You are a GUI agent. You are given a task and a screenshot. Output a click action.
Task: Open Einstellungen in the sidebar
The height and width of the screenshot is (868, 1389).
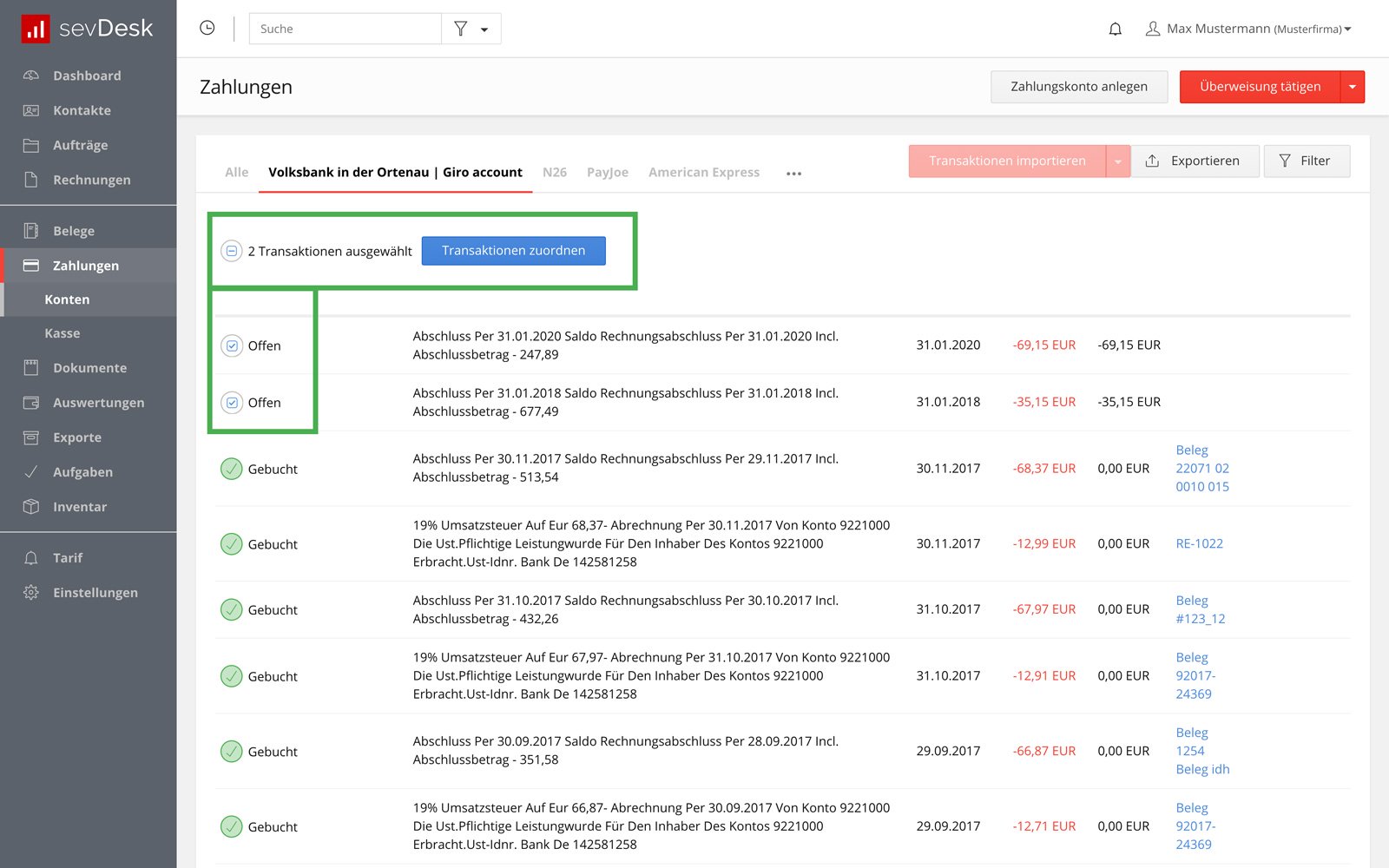coord(88,593)
